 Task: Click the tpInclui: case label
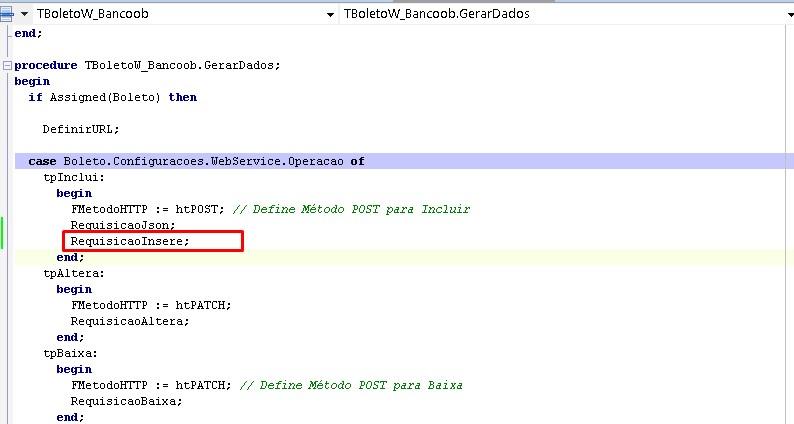point(74,177)
